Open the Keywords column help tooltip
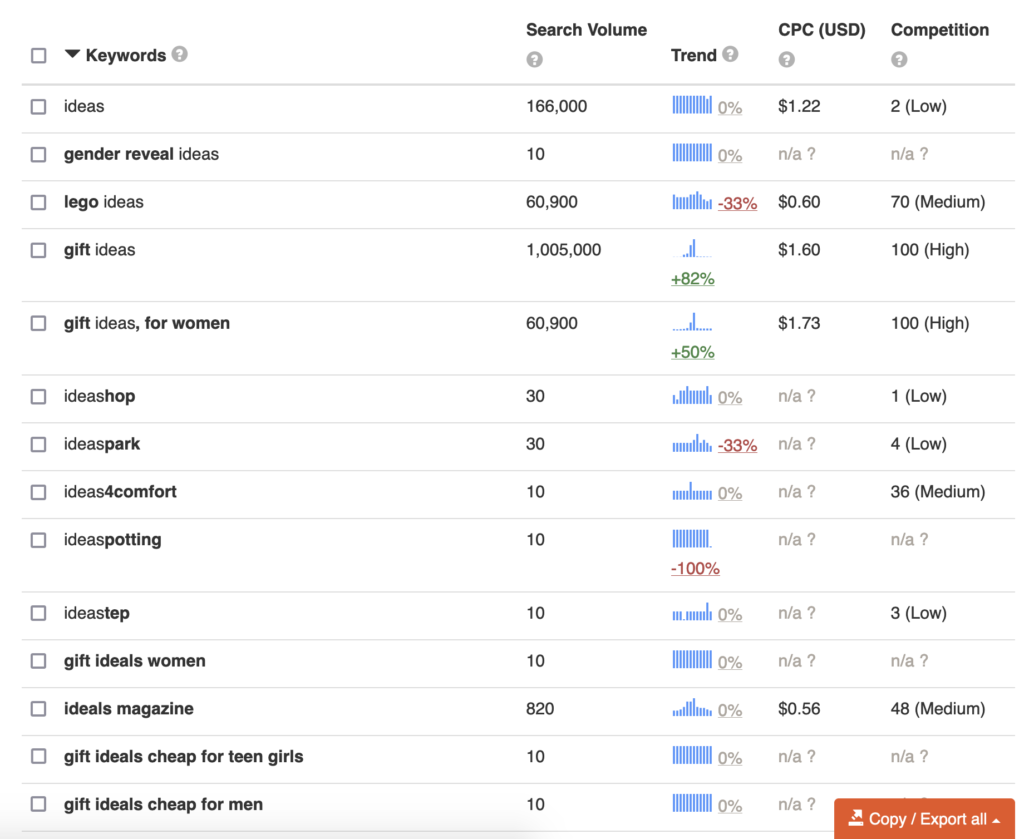 (x=180, y=55)
